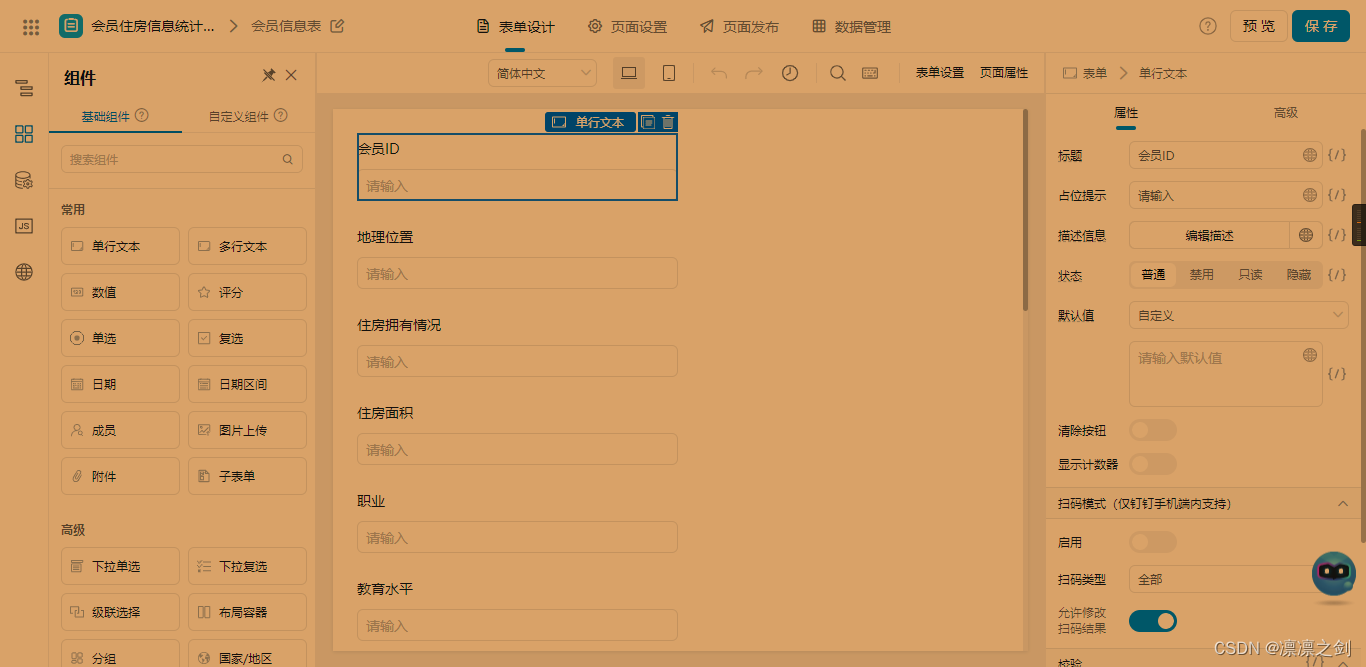1366x667 pixels.
Task: Click the 保存 button
Action: [x=1321, y=26]
